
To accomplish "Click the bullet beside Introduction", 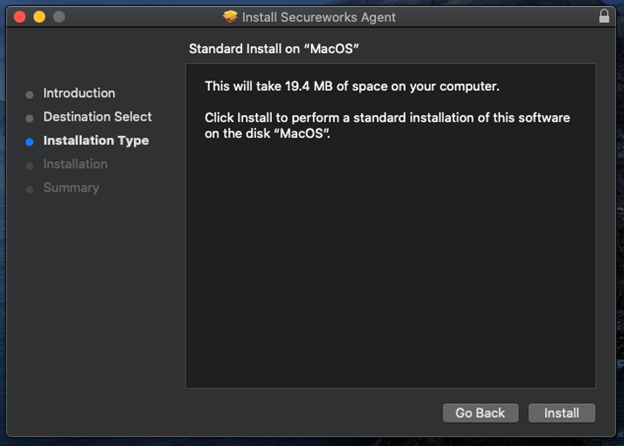I will point(30,94).
